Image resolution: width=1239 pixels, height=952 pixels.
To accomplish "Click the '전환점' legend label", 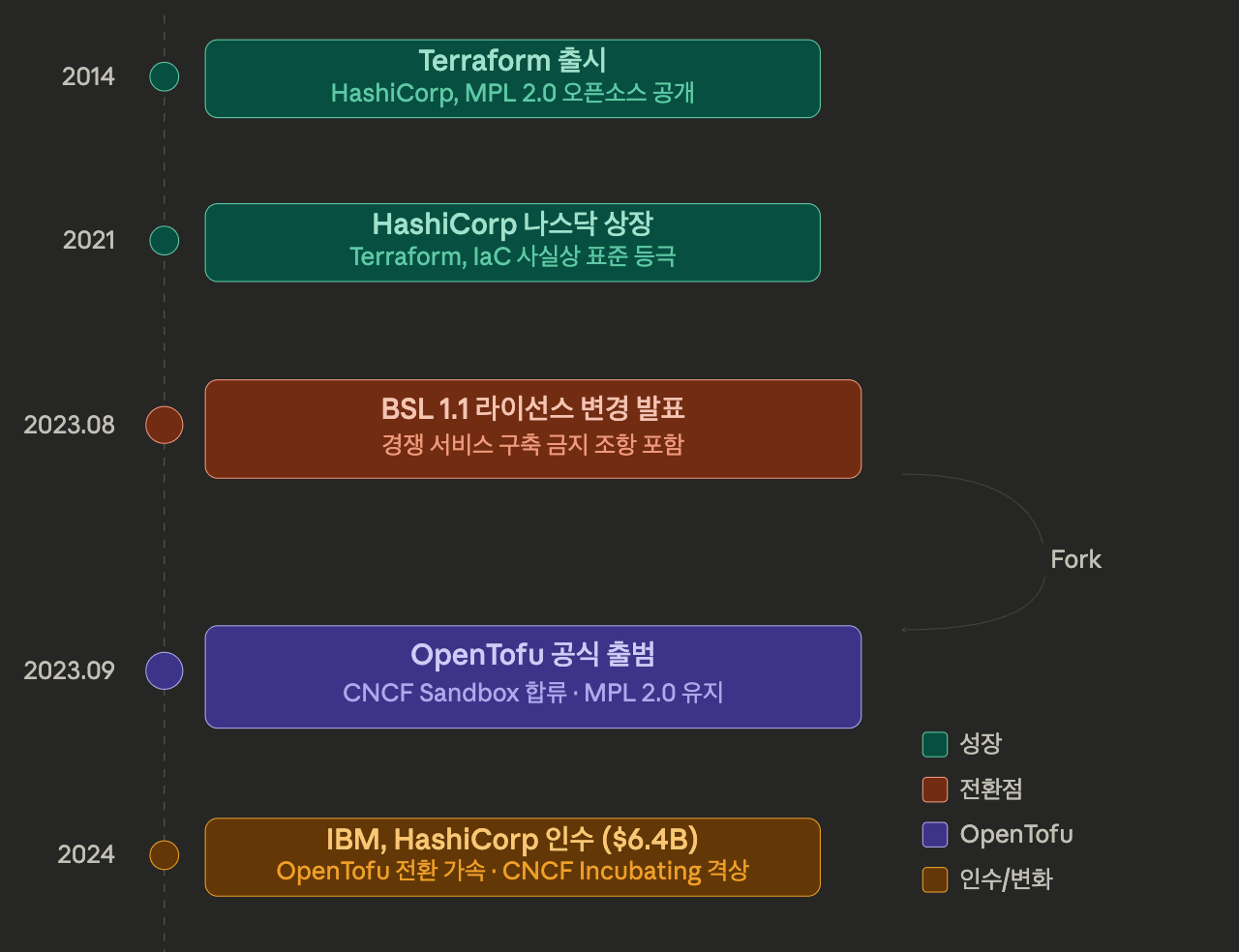I will pos(991,789).
